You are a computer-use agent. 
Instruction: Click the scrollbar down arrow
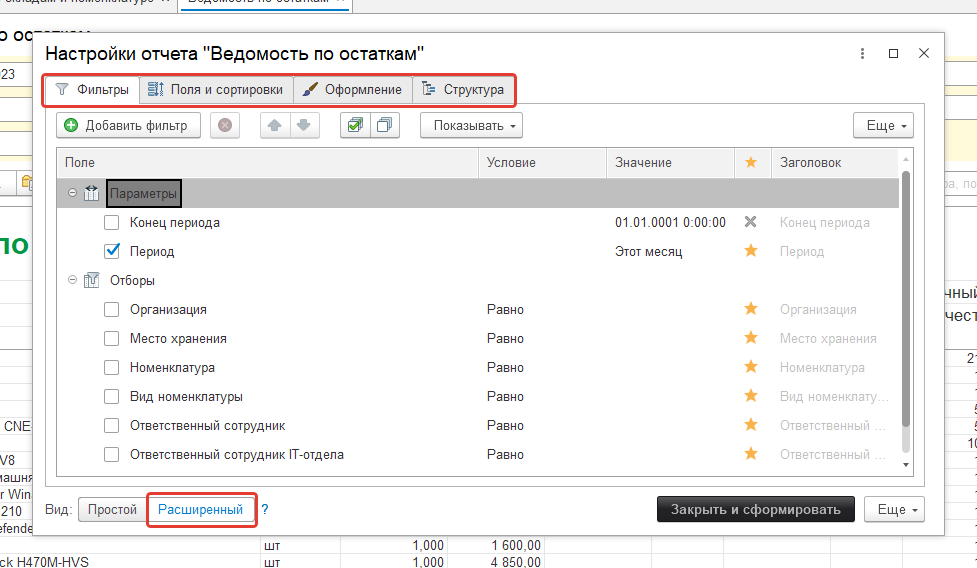[x=906, y=465]
